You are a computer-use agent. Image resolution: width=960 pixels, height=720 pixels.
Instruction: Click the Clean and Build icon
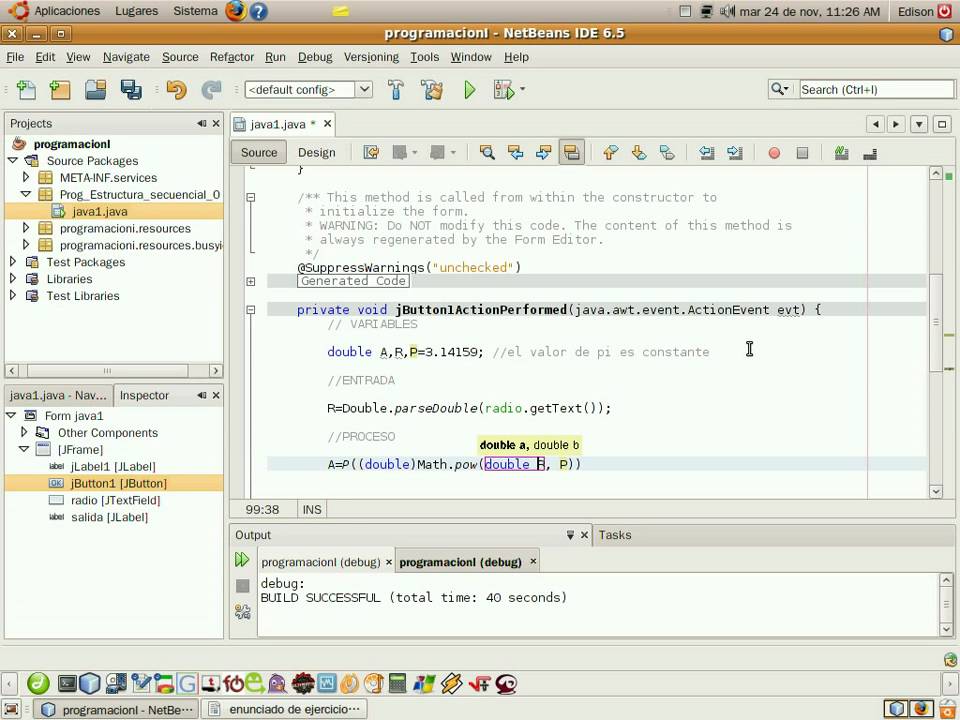(x=432, y=90)
